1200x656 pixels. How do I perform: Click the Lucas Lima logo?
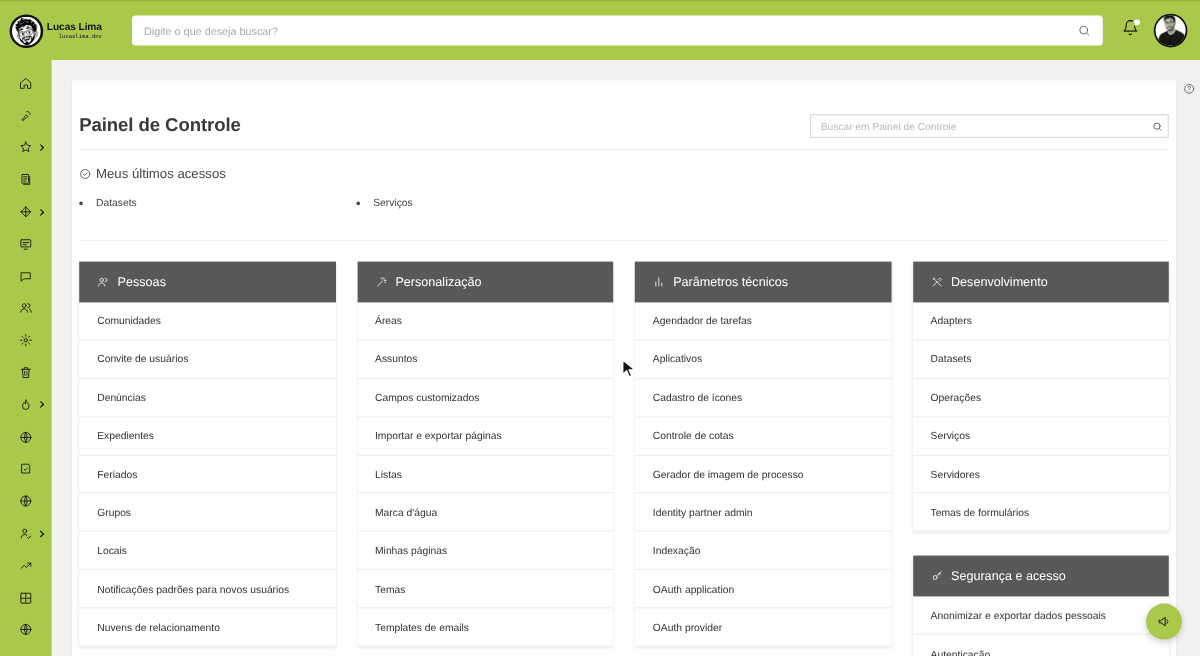click(x=58, y=30)
